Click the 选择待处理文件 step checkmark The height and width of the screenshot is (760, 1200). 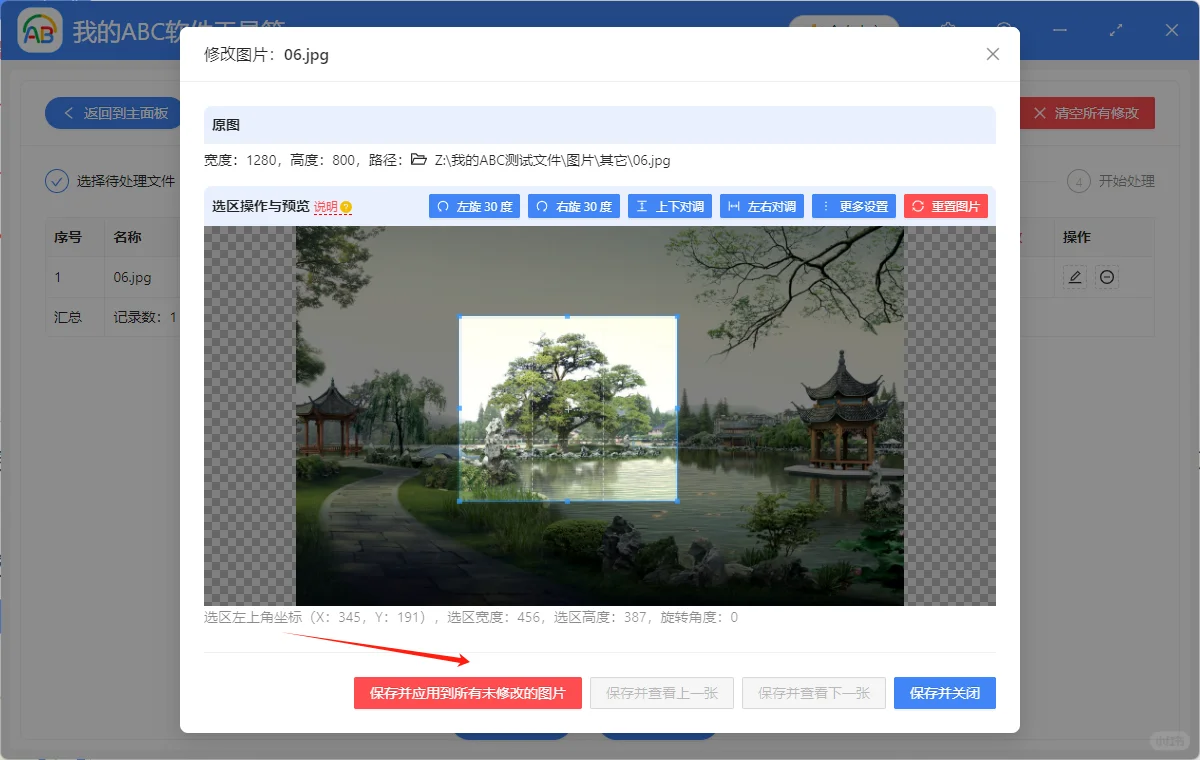pos(57,181)
